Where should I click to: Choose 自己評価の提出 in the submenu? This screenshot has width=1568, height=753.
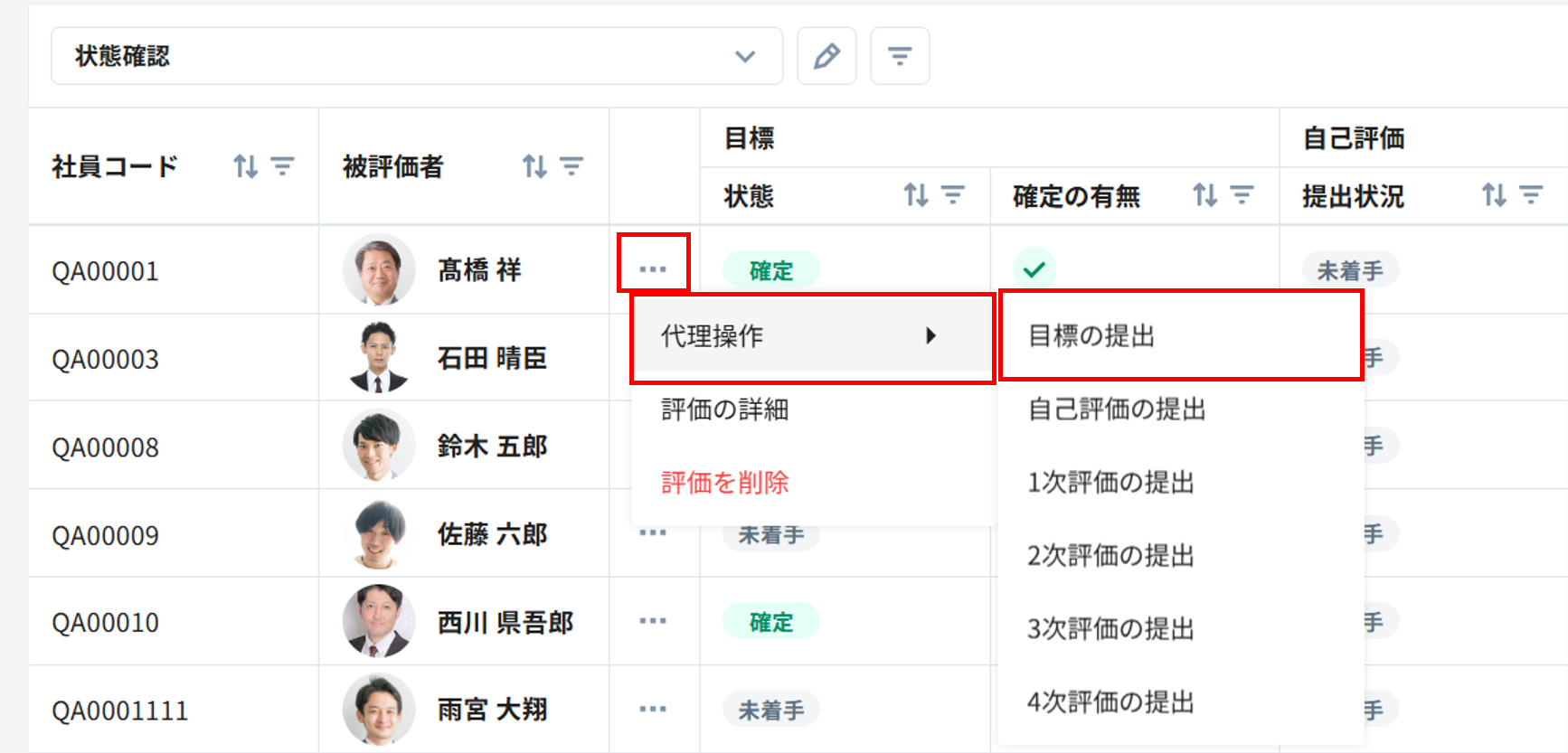click(x=1118, y=409)
